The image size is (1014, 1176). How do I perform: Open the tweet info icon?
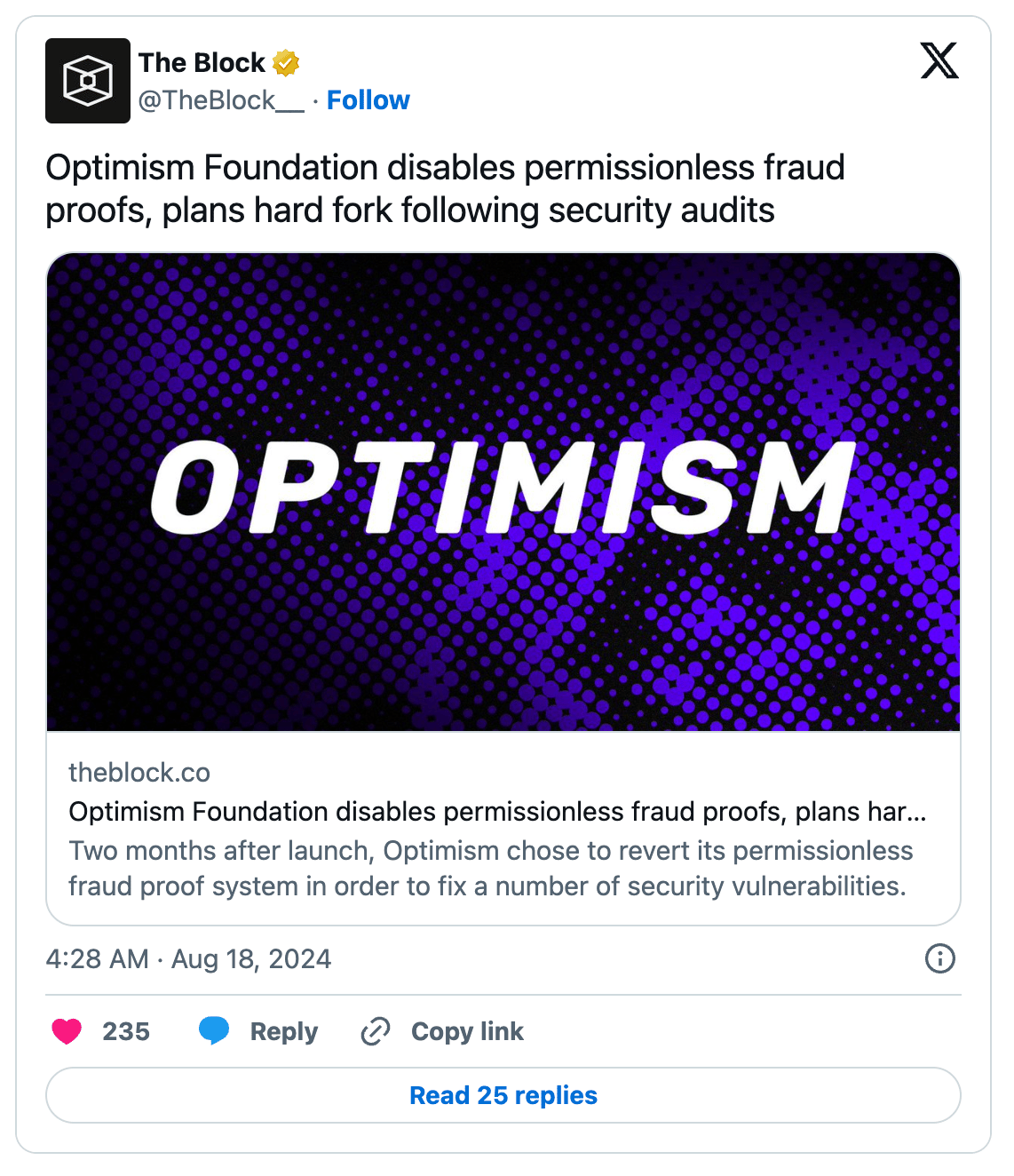click(x=939, y=958)
